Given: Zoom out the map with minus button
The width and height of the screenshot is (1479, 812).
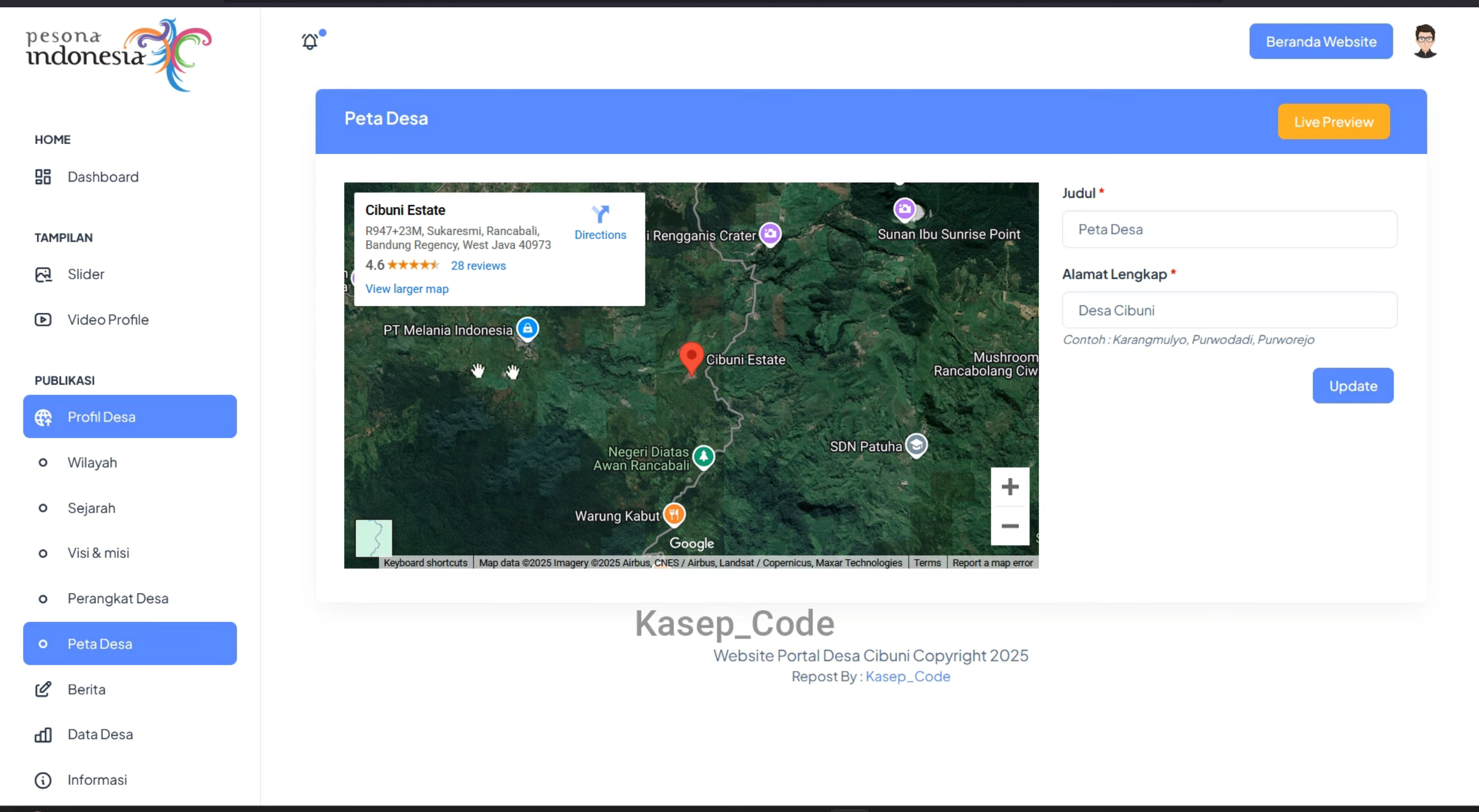Looking at the screenshot, I should 1010,526.
